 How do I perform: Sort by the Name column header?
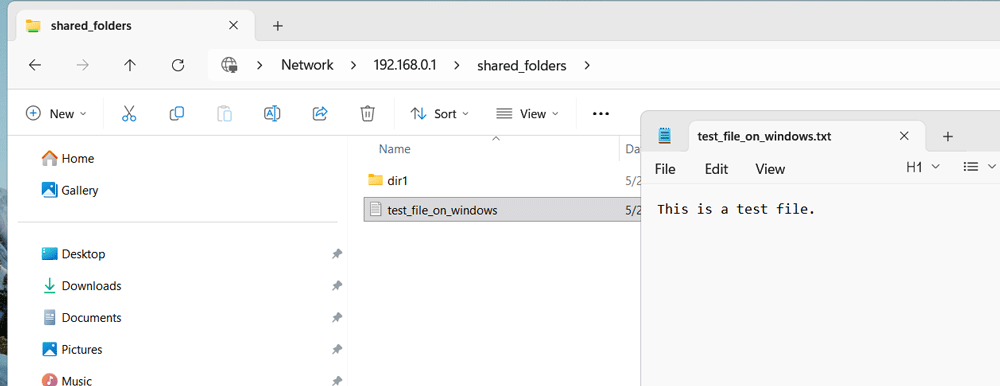tap(395, 149)
